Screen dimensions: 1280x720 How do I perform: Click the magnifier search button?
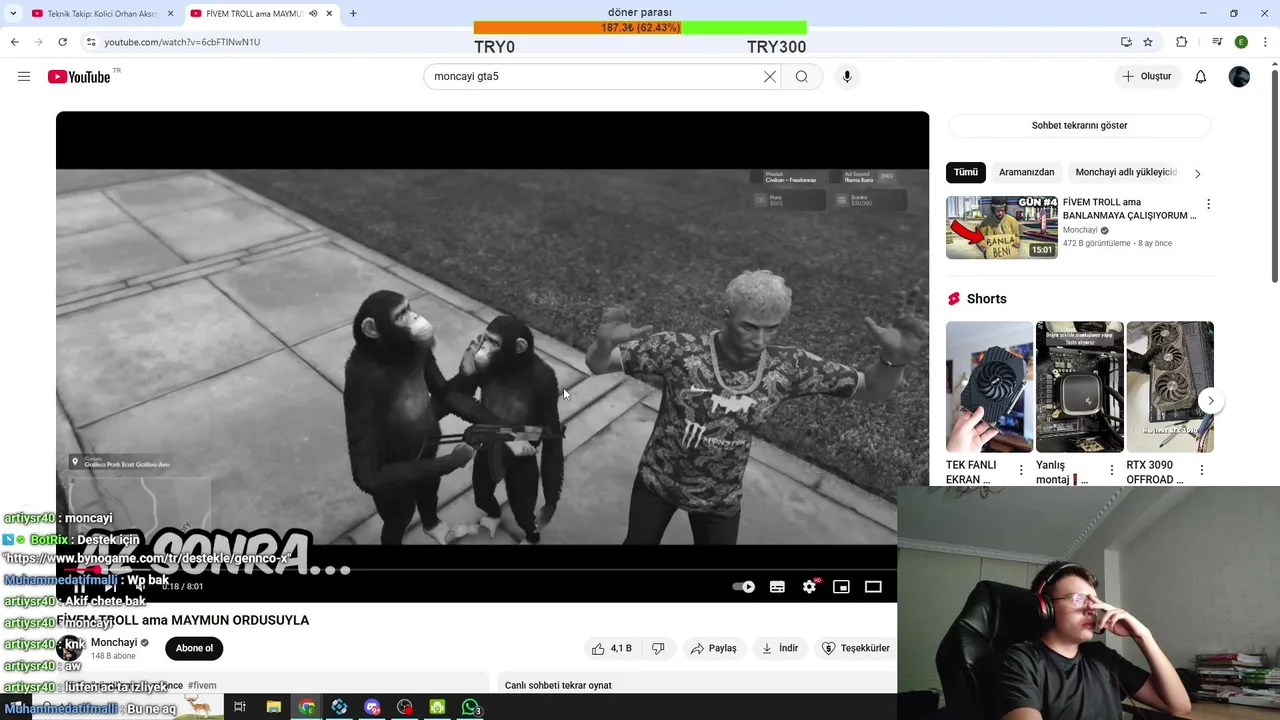[x=802, y=77]
